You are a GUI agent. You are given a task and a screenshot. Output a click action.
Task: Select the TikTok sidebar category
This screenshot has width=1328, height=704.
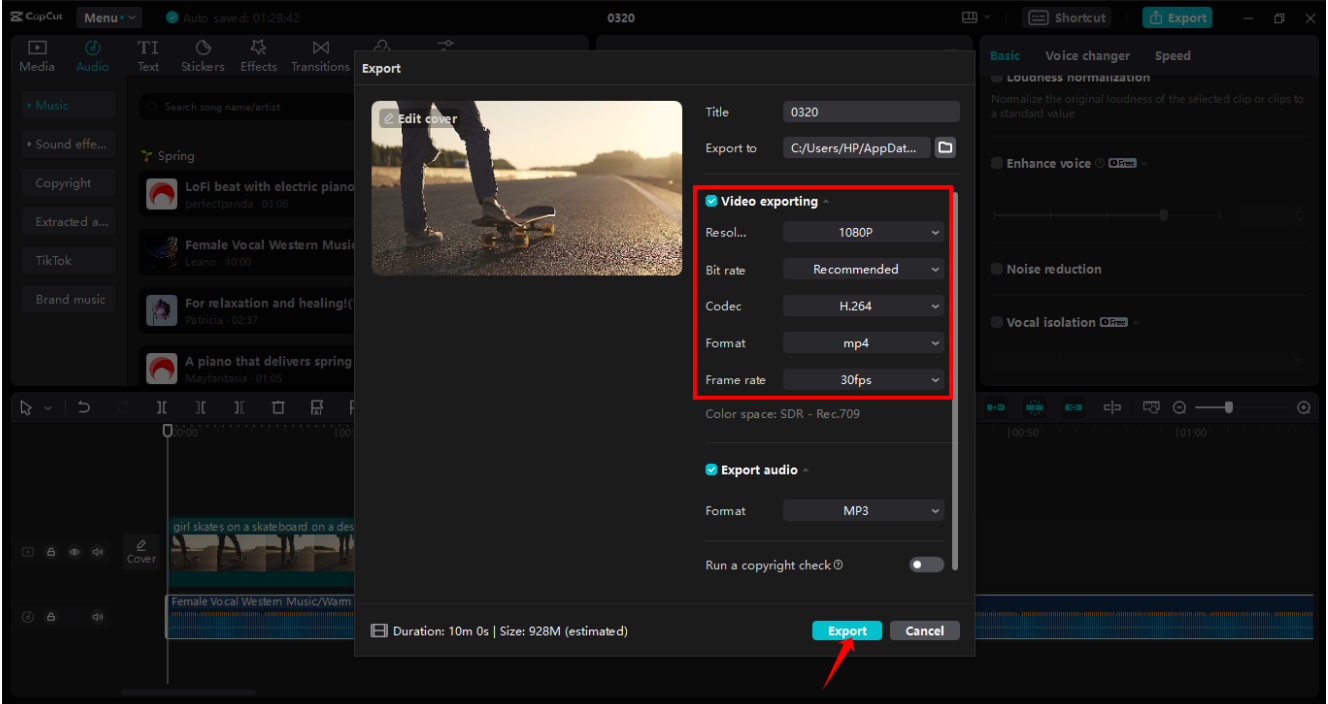pyautogui.click(x=69, y=260)
